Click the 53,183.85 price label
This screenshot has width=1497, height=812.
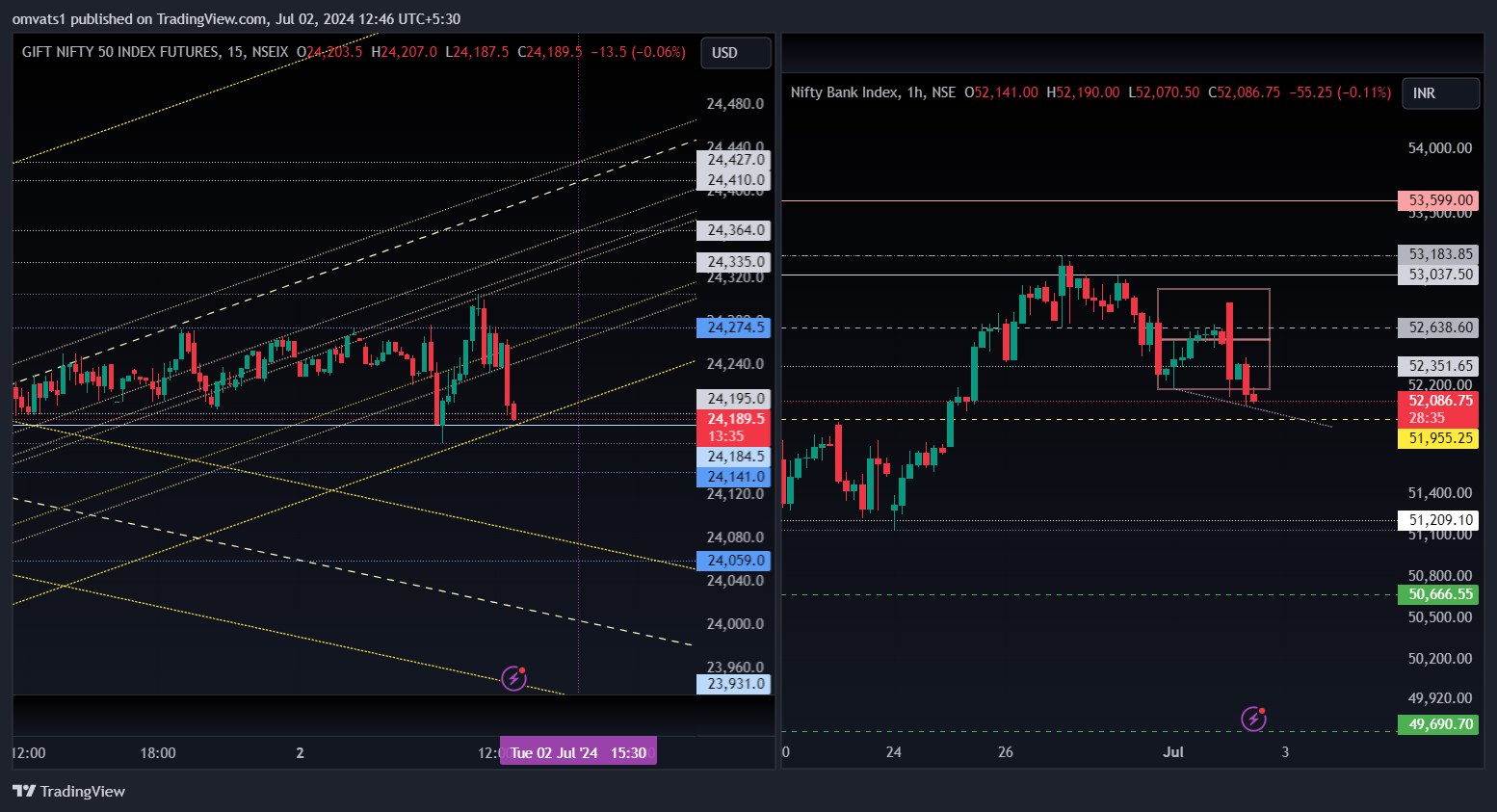pyautogui.click(x=1440, y=254)
